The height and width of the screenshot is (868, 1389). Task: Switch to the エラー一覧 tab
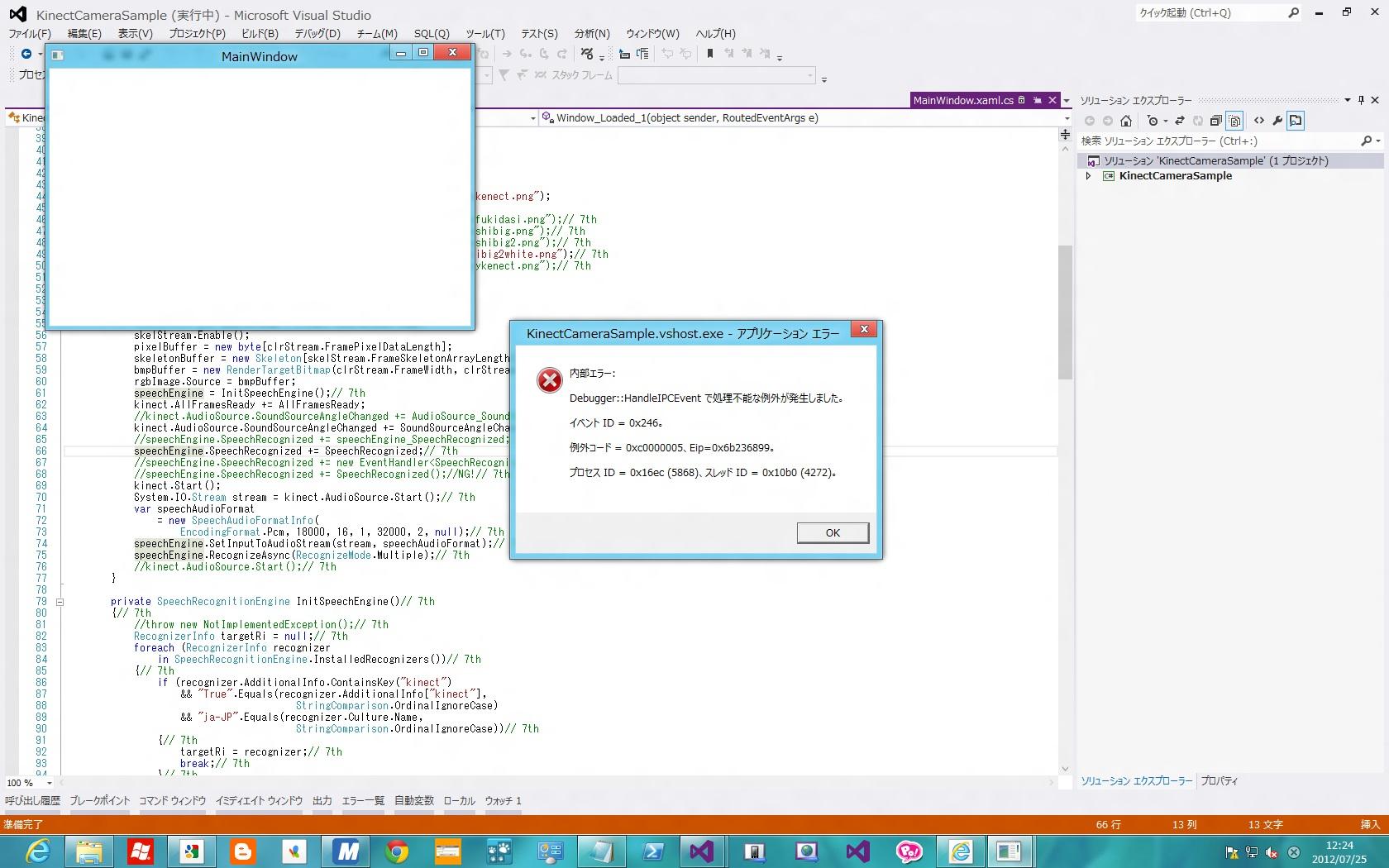(363, 800)
